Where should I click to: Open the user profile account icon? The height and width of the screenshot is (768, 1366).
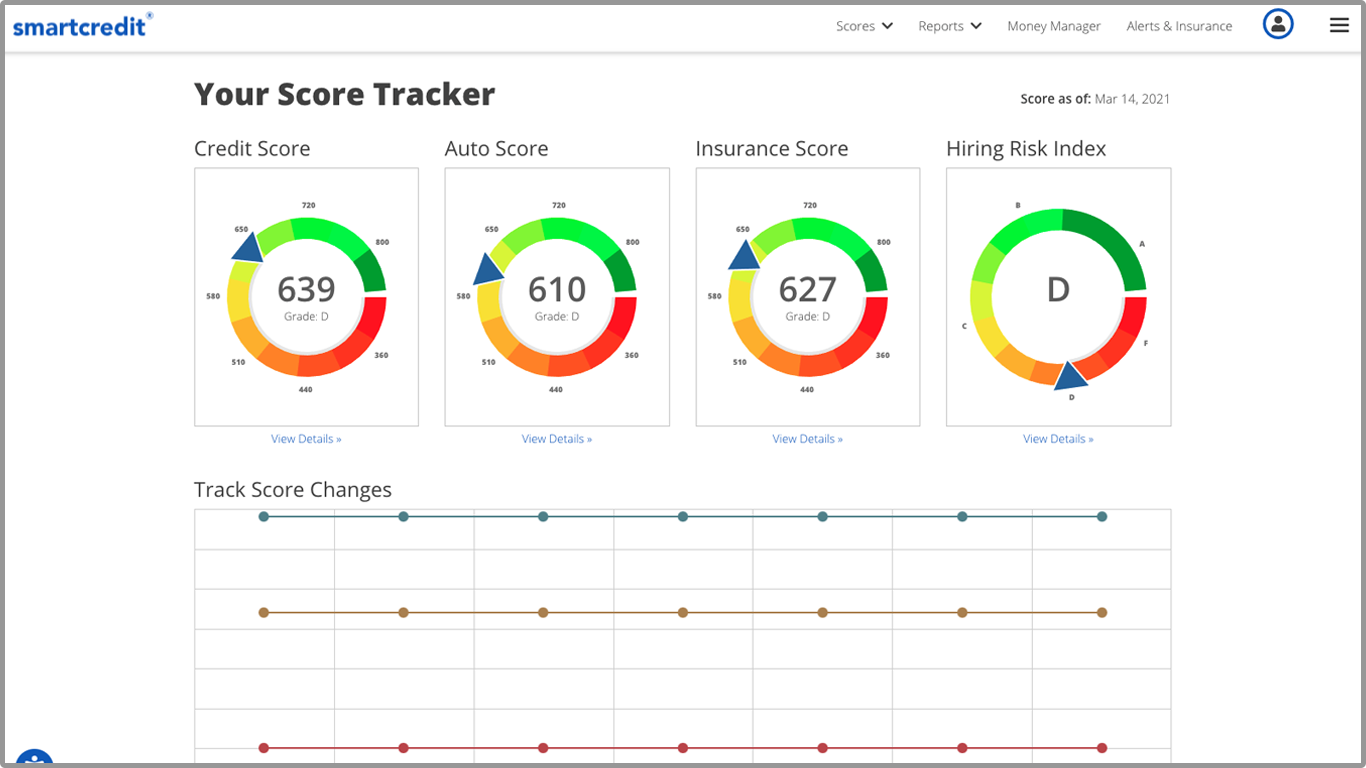click(1278, 25)
